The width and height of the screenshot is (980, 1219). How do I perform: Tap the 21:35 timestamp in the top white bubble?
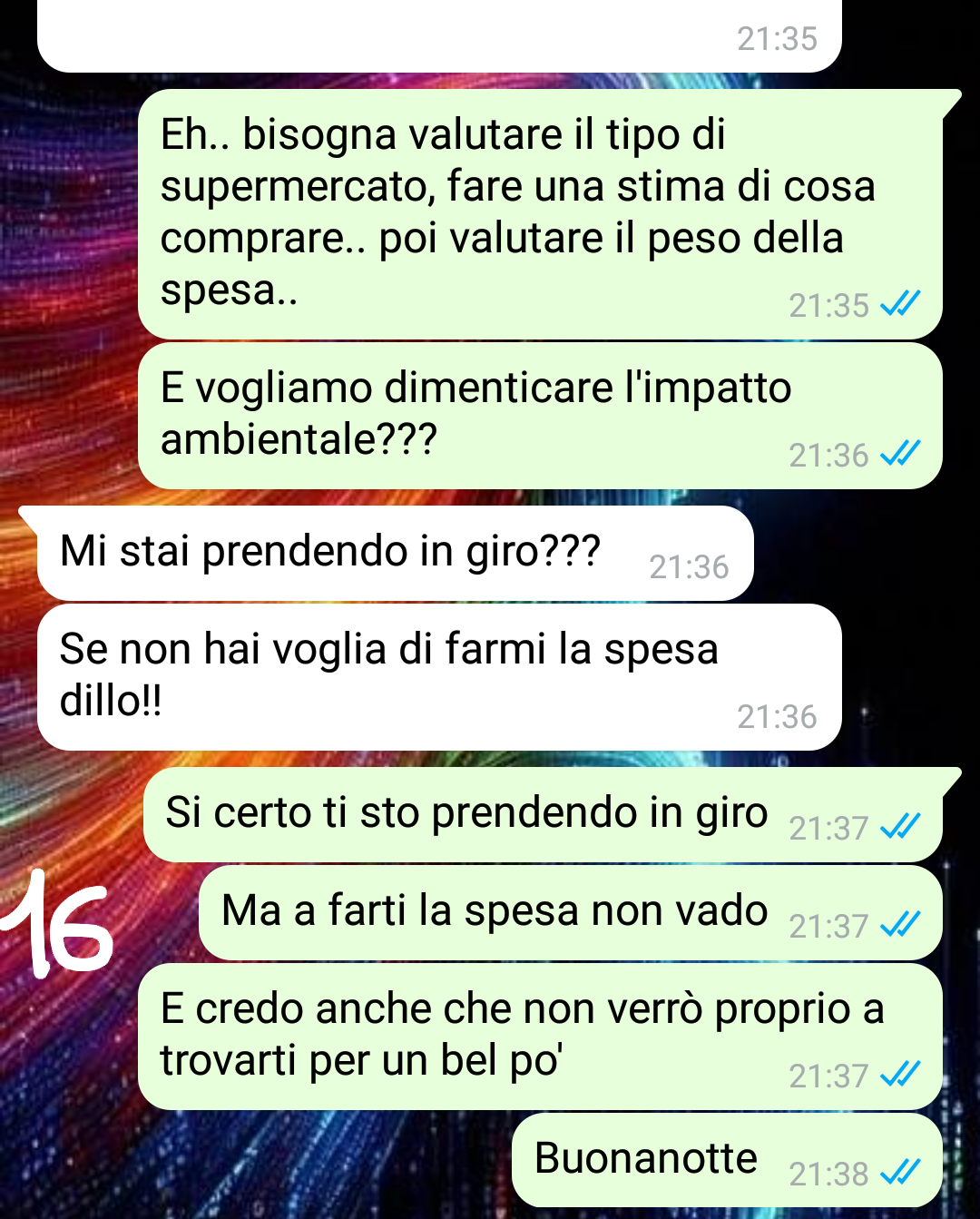click(777, 39)
